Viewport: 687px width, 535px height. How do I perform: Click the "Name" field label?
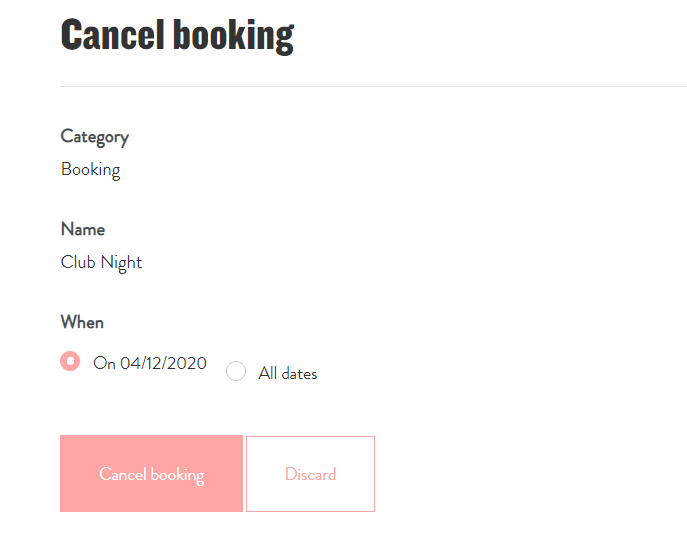[83, 229]
